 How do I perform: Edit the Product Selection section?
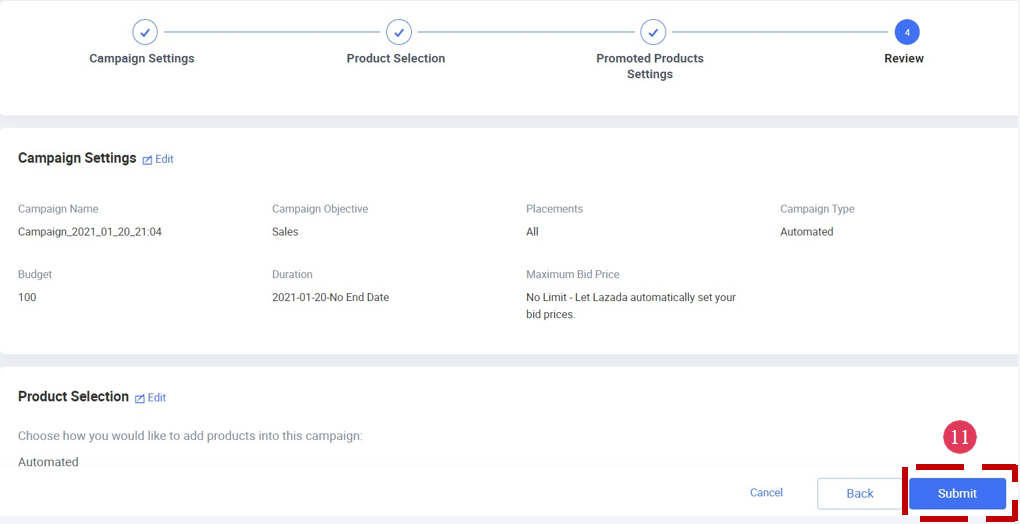(x=150, y=397)
